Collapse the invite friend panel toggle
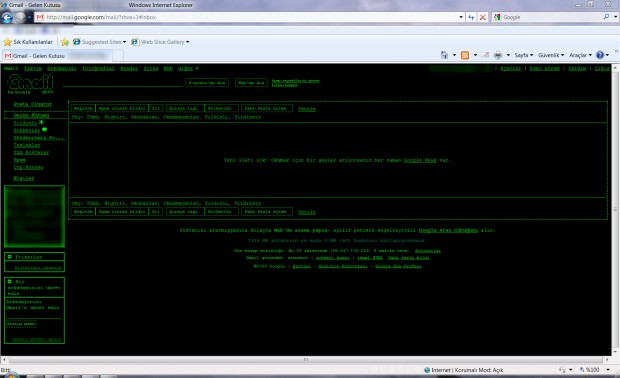The image size is (620, 378). (x=9, y=282)
